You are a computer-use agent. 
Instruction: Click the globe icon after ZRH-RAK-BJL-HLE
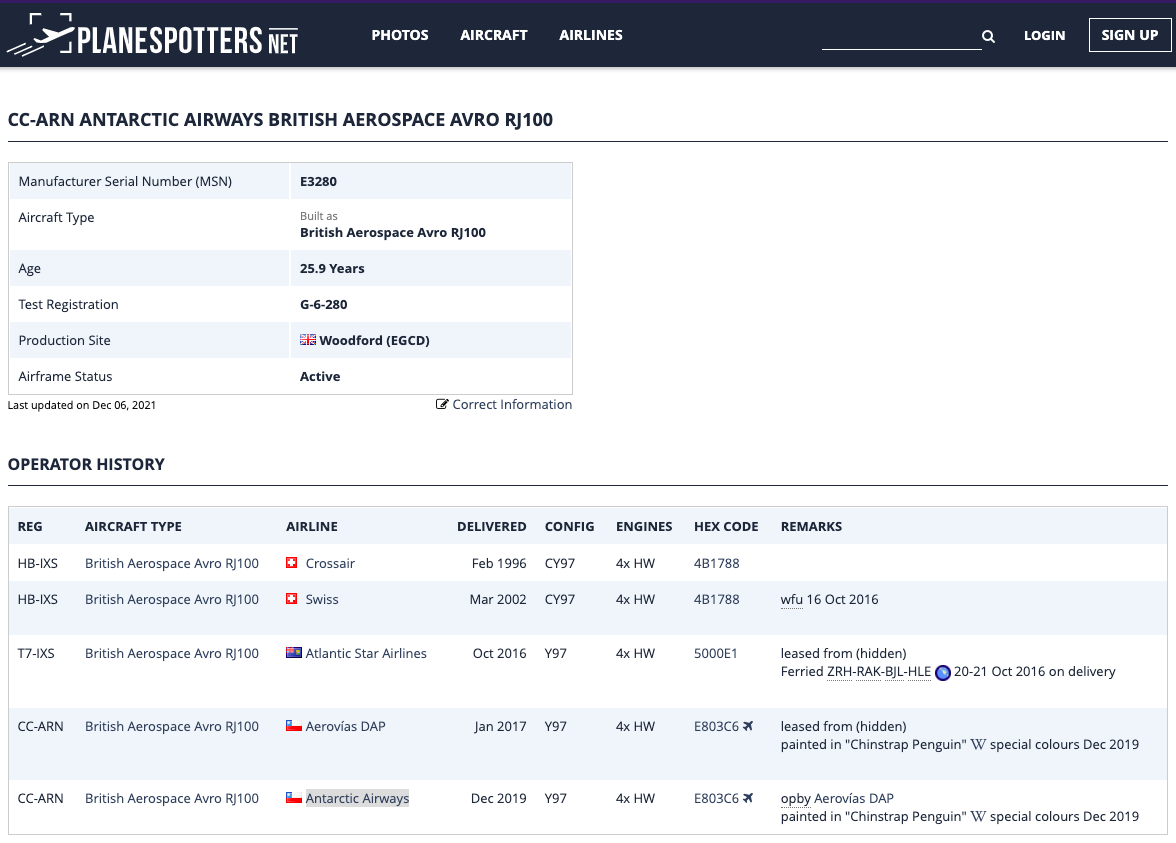[x=943, y=672]
